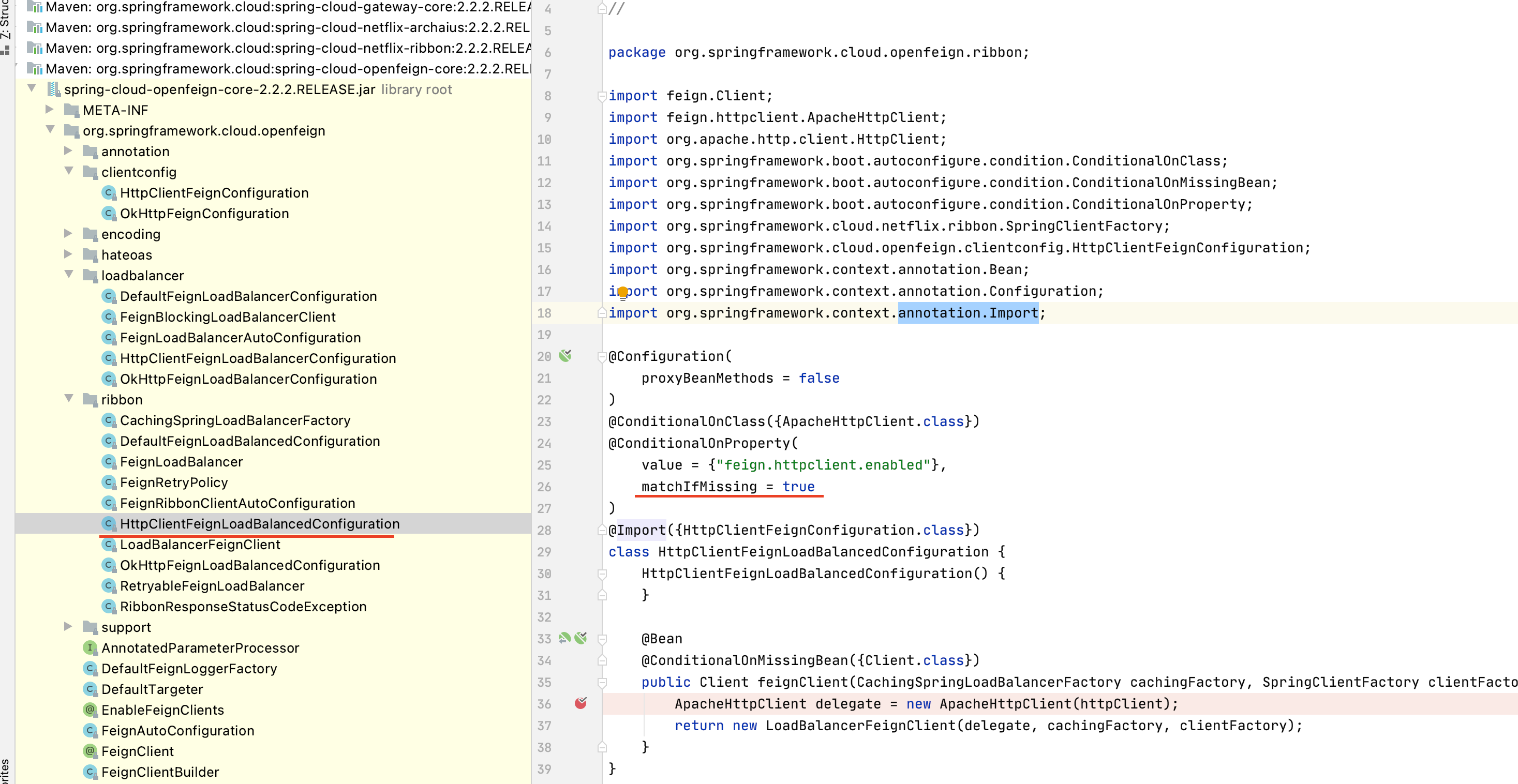The width and height of the screenshot is (1518, 784).
Task: Toggle the breakpoint on line 36
Action: tap(581, 704)
